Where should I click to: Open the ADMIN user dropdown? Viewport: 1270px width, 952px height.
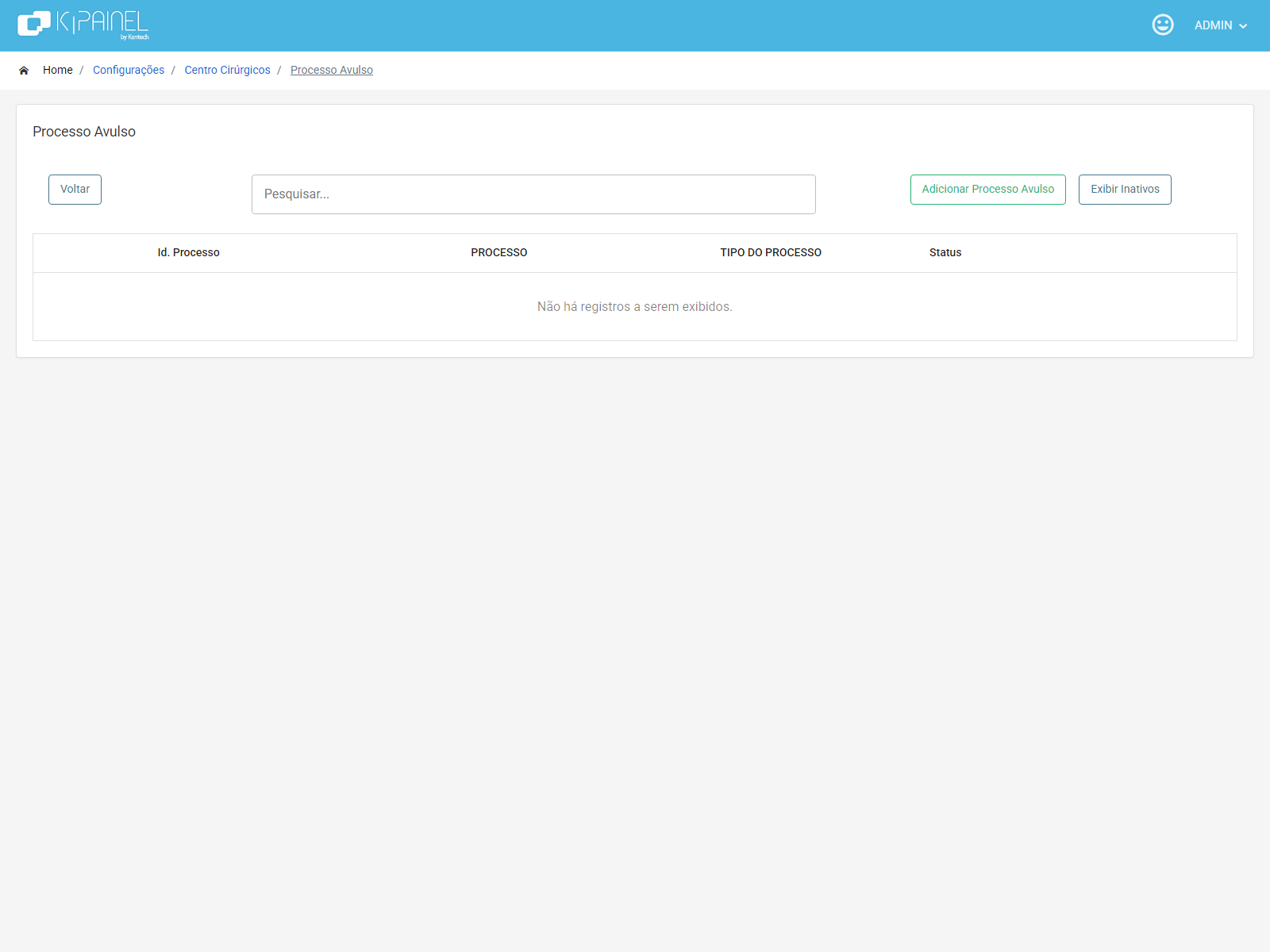1221,25
